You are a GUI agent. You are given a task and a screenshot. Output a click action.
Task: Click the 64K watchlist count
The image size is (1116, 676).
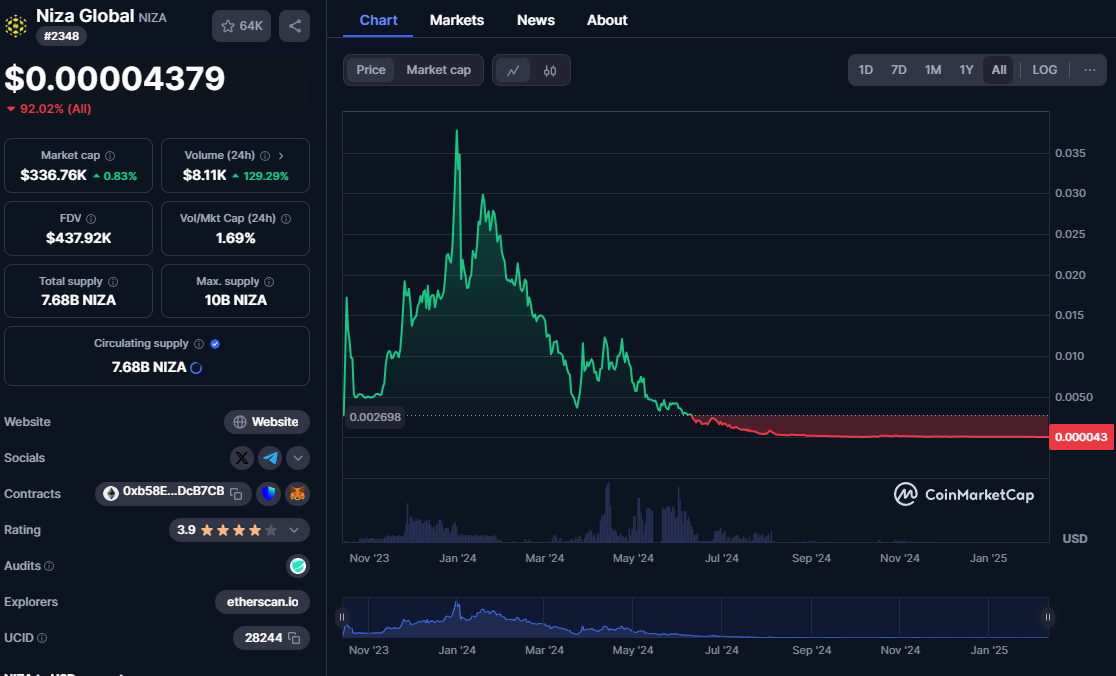[251, 26]
